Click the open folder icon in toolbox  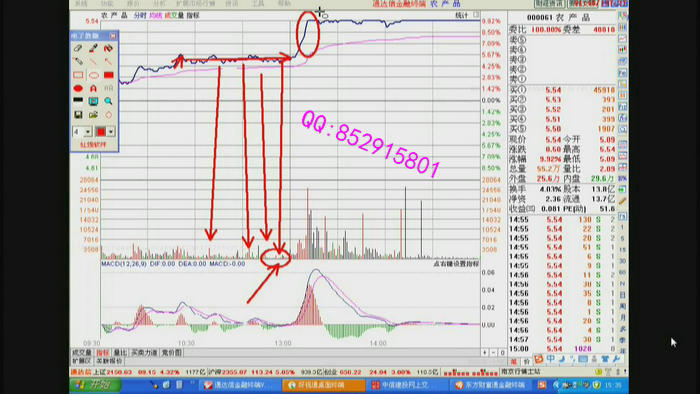93,115
